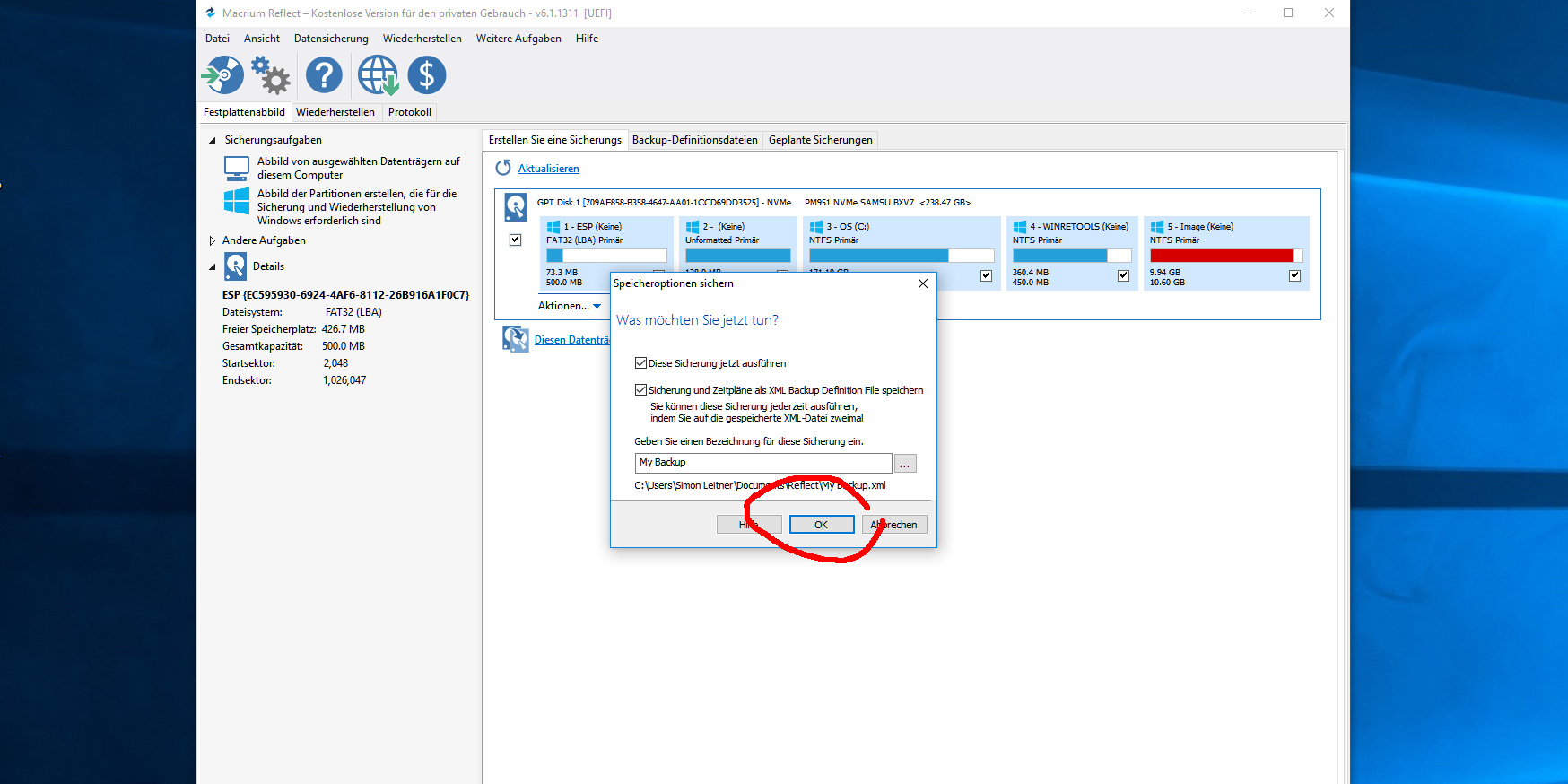Expand the Andere Aufgaben section

[213, 240]
